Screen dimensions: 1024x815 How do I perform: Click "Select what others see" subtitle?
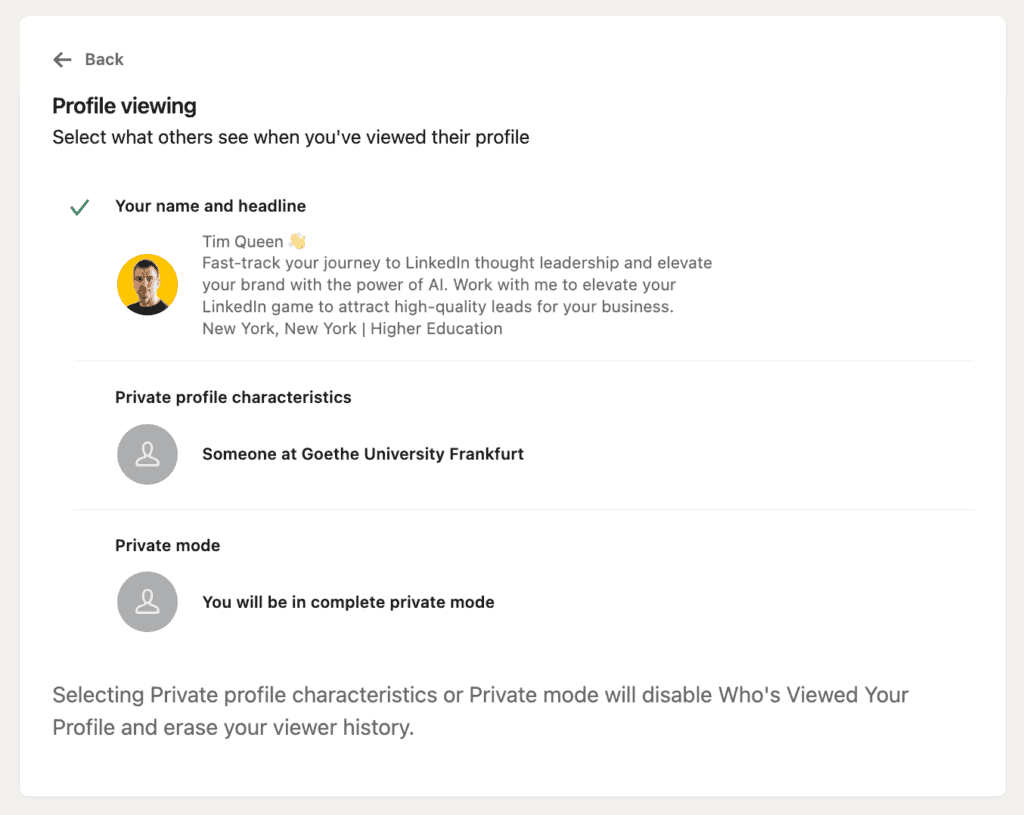(290, 137)
